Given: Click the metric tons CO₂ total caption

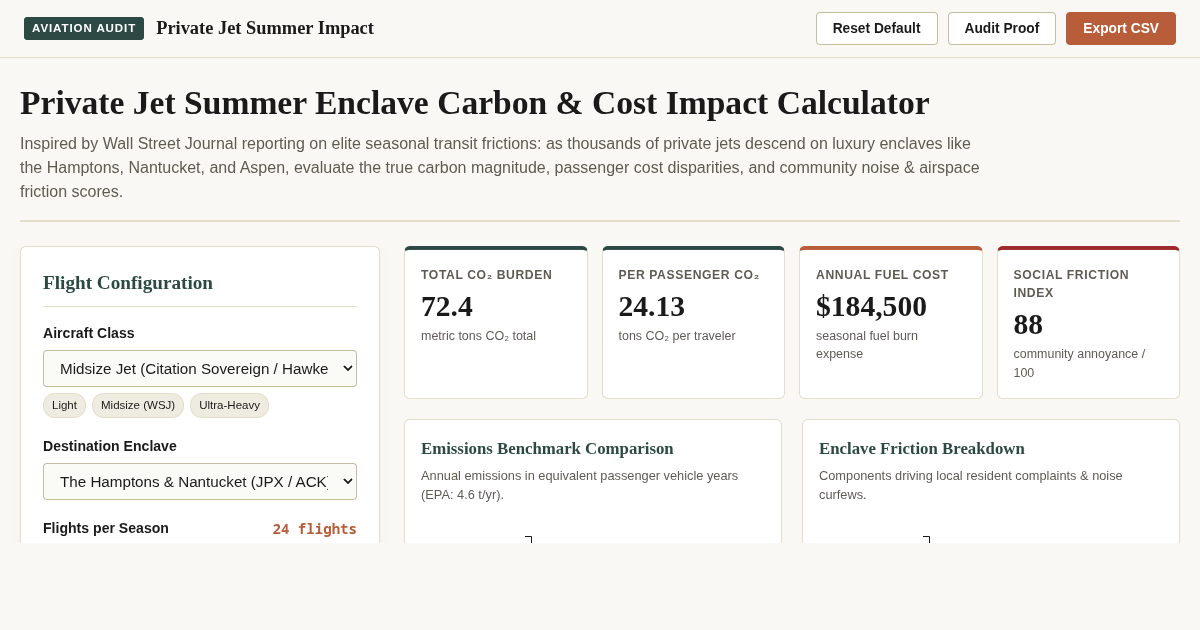Looking at the screenshot, I should [478, 336].
